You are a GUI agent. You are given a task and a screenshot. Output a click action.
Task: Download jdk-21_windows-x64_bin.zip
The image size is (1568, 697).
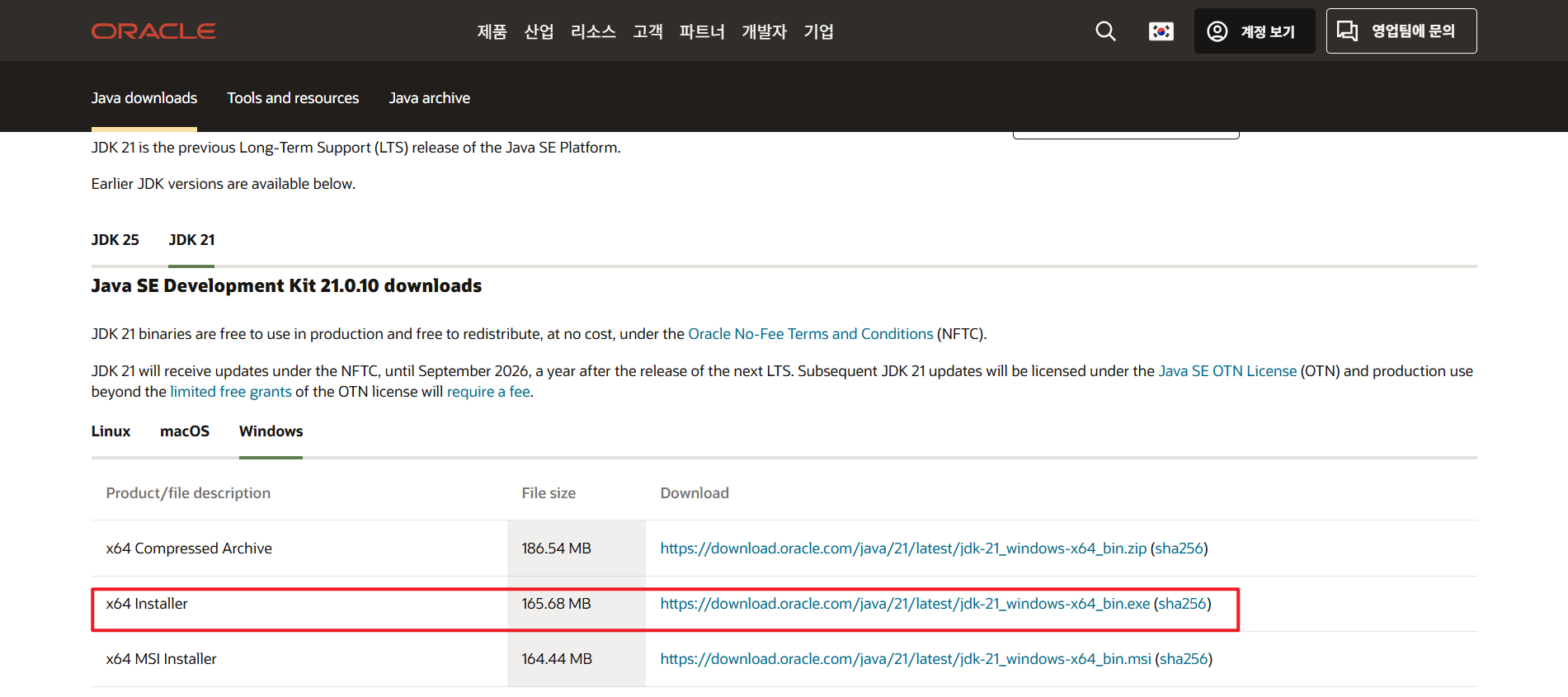coord(903,549)
